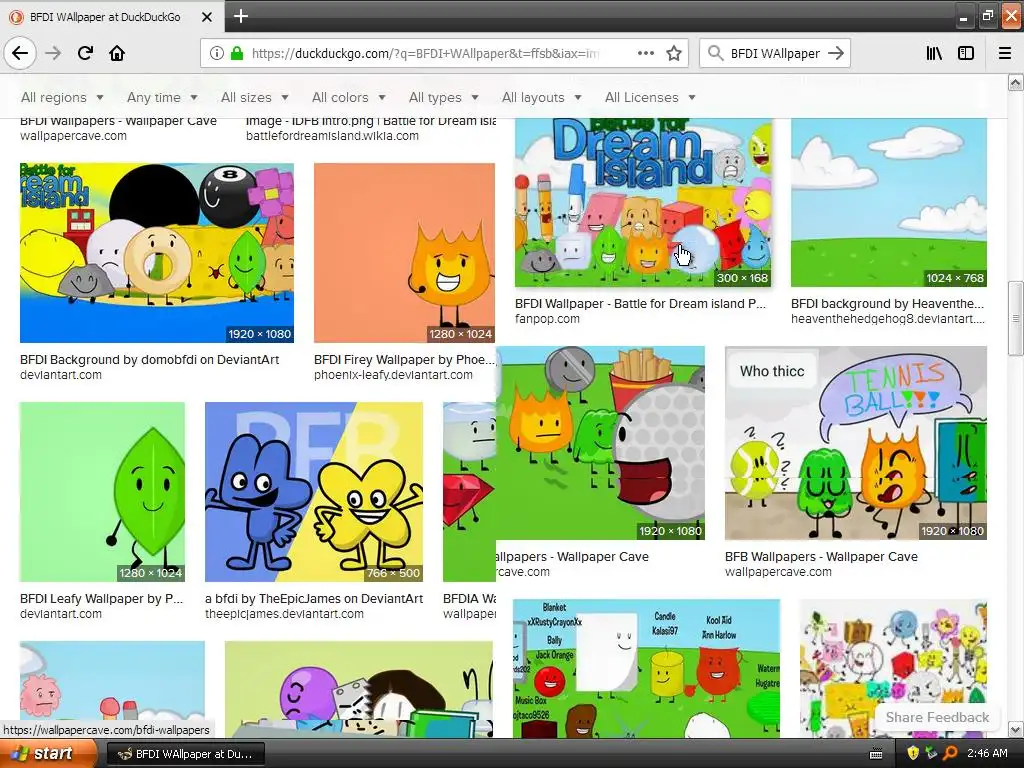Open the grassy sky background thumbnail

889,202
